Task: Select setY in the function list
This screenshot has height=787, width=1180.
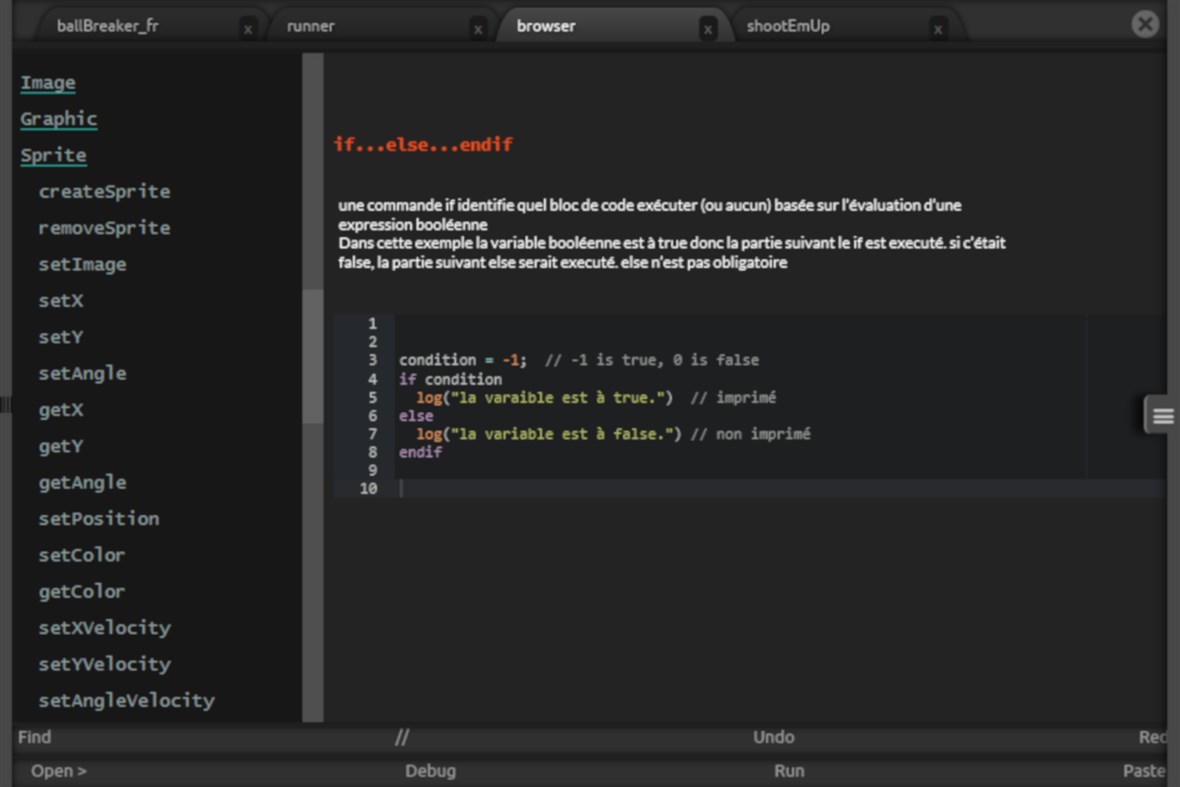Action: [61, 337]
